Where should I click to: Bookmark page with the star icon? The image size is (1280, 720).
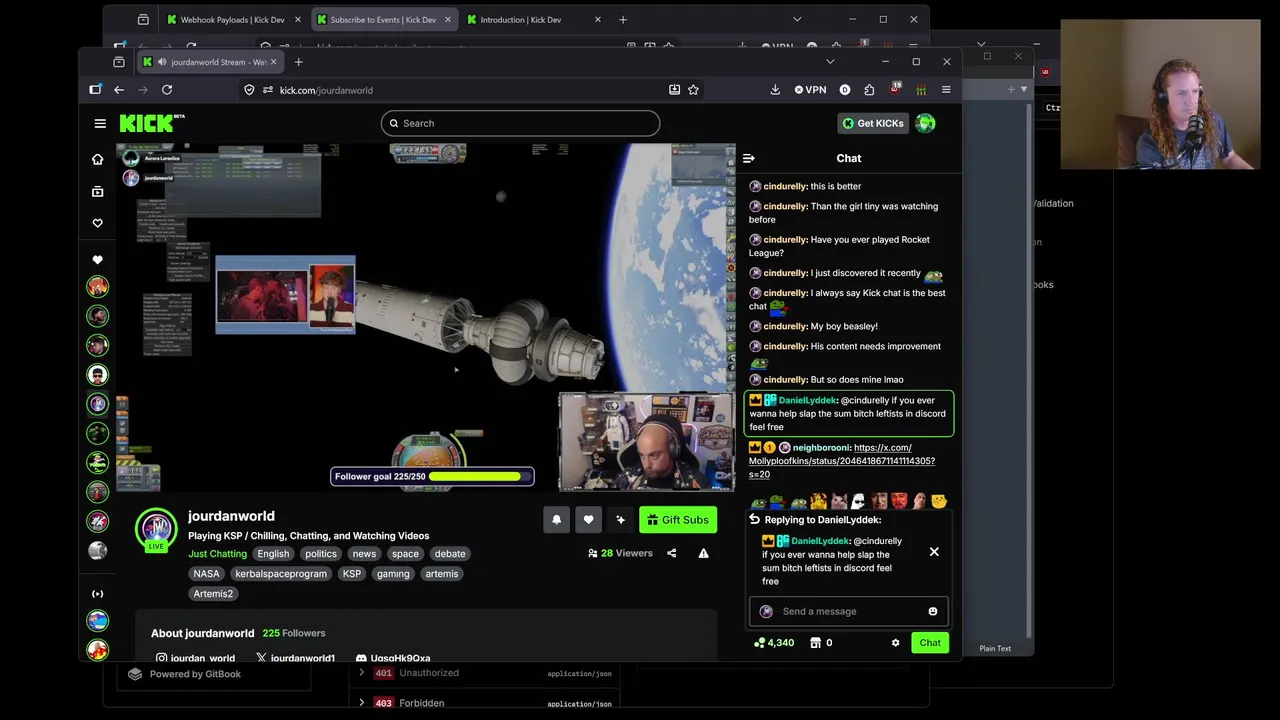[x=693, y=90]
